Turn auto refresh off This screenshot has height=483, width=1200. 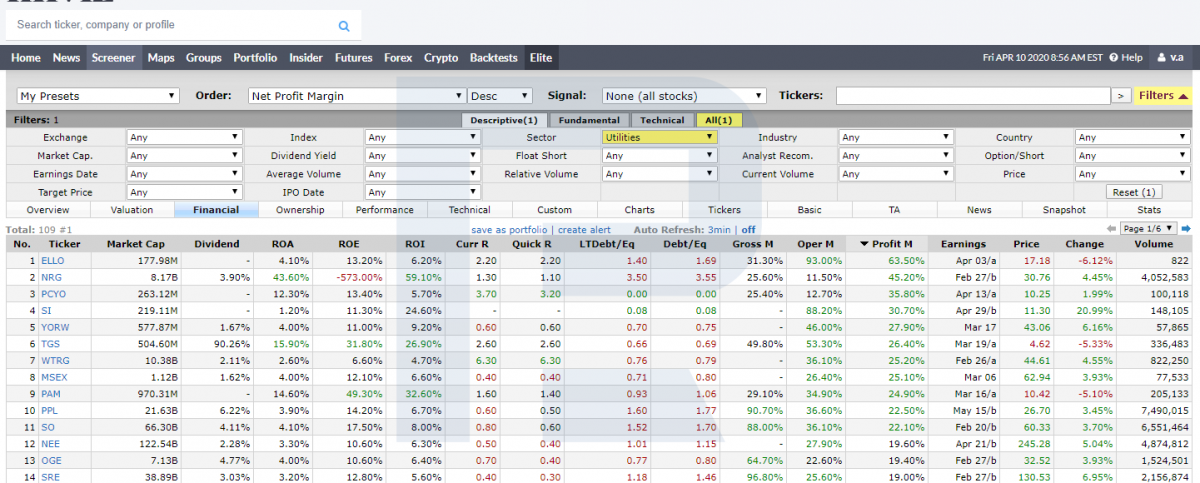tap(748, 229)
